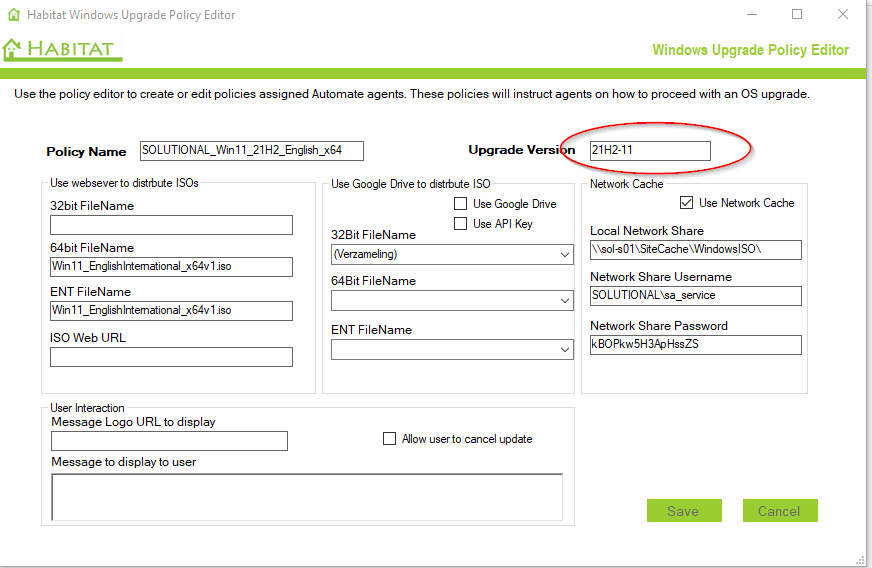Click the Cancel button
The height and width of the screenshot is (568, 872).
(x=779, y=511)
